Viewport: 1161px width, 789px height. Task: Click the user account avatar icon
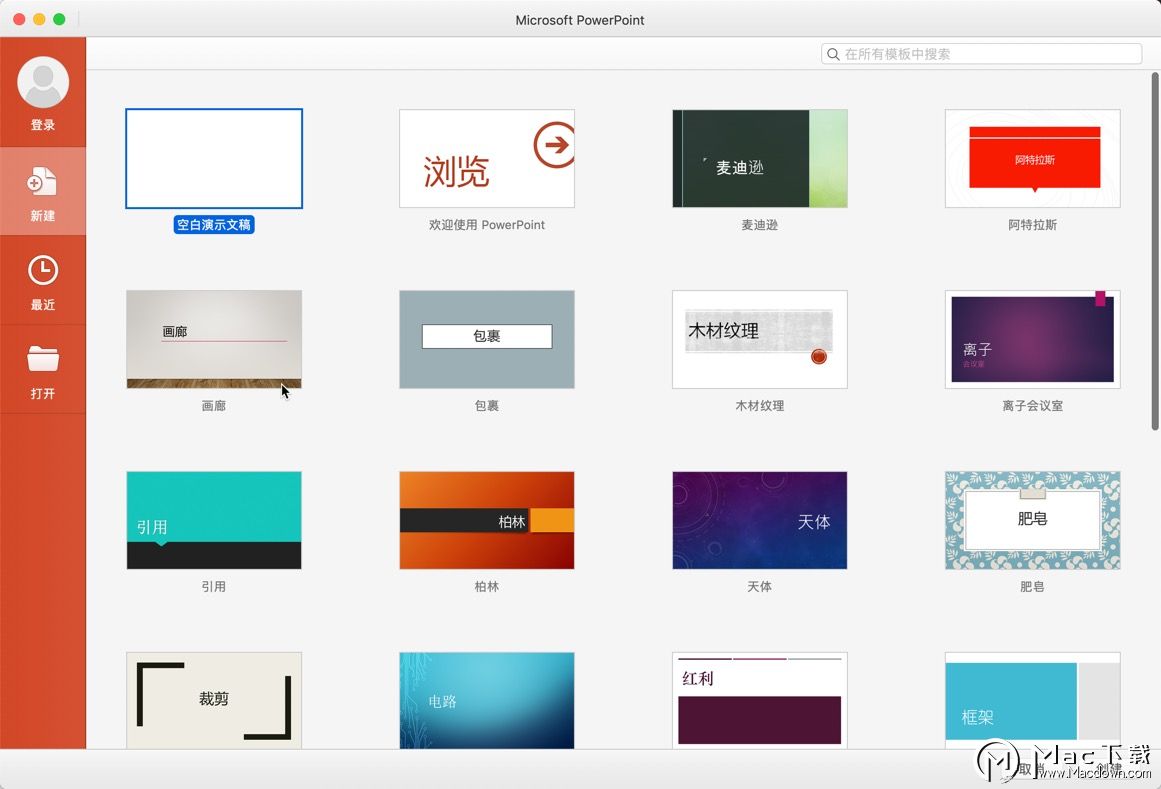(x=43, y=82)
